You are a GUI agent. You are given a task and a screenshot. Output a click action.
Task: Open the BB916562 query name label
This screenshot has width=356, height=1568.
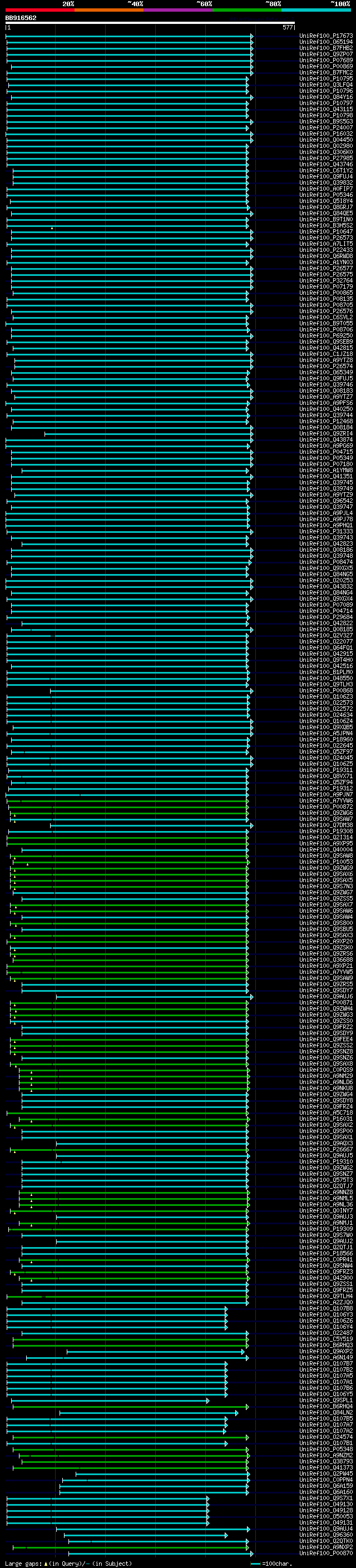tap(21, 18)
